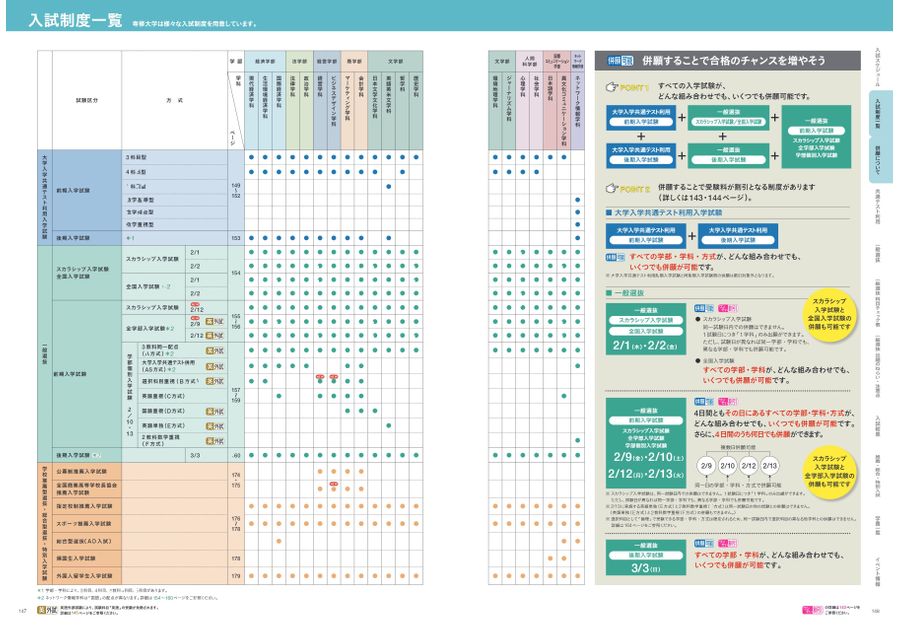Click the 2/9 circle in exam-date diagram
Image resolution: width=900 pixels, height=627 pixels.
point(706,466)
